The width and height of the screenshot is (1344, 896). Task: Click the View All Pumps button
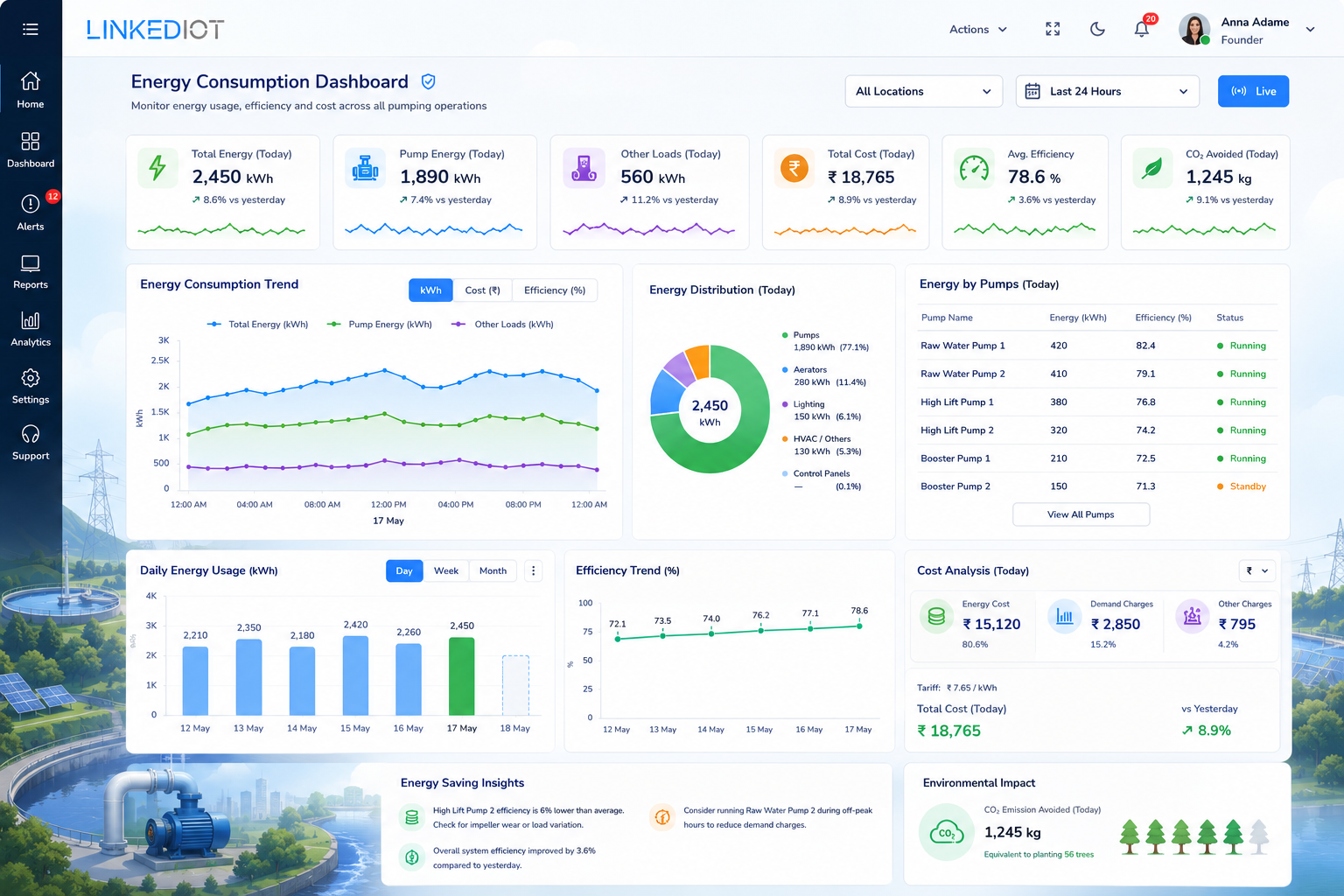coord(1081,514)
